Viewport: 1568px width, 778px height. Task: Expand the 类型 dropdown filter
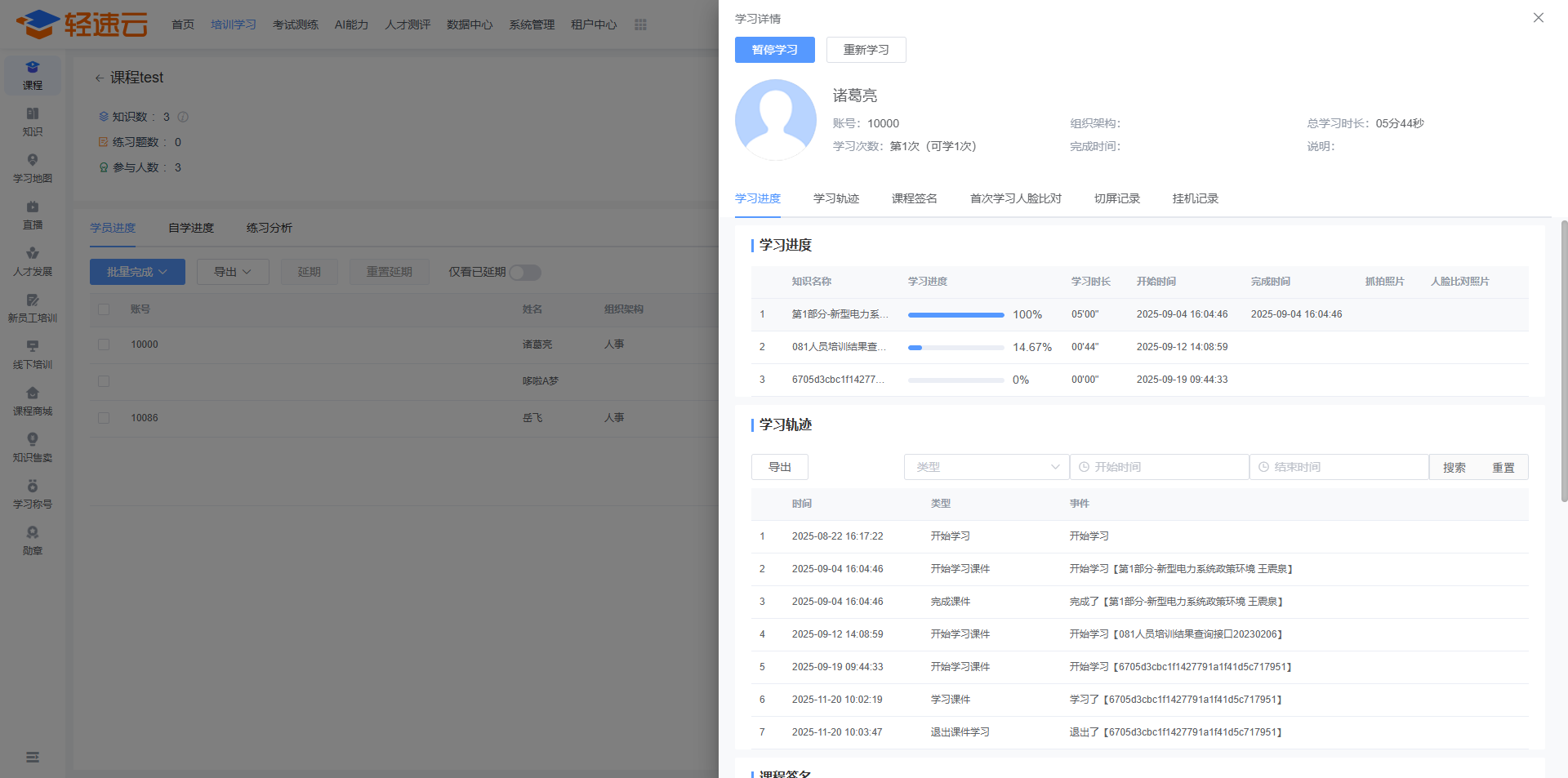[x=986, y=467]
